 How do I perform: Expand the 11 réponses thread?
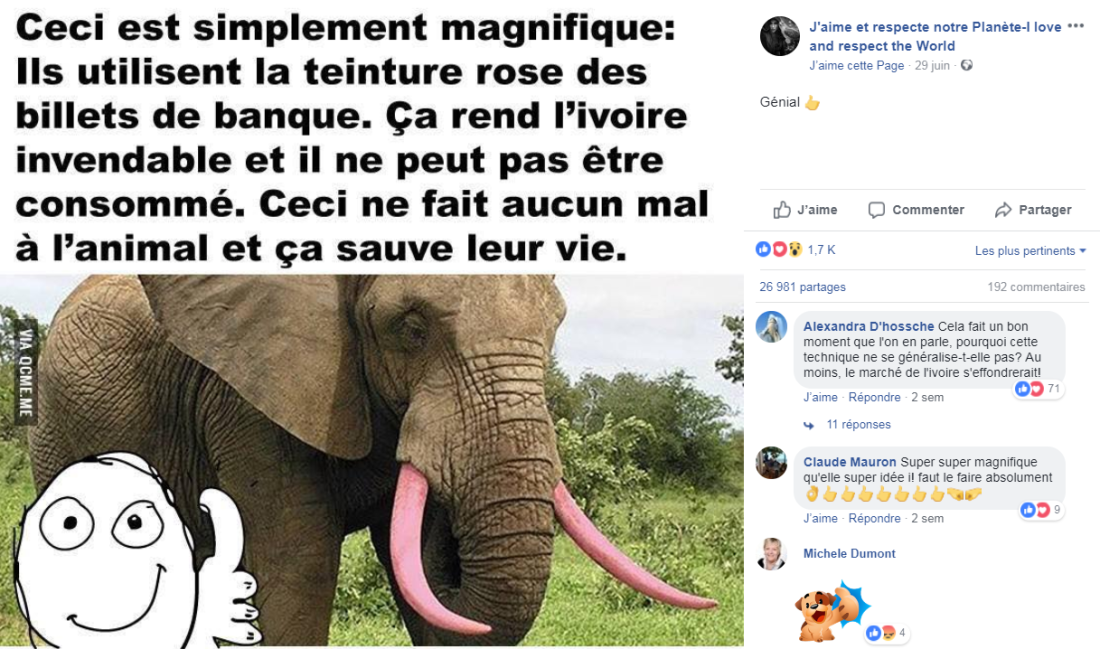pyautogui.click(x=858, y=424)
